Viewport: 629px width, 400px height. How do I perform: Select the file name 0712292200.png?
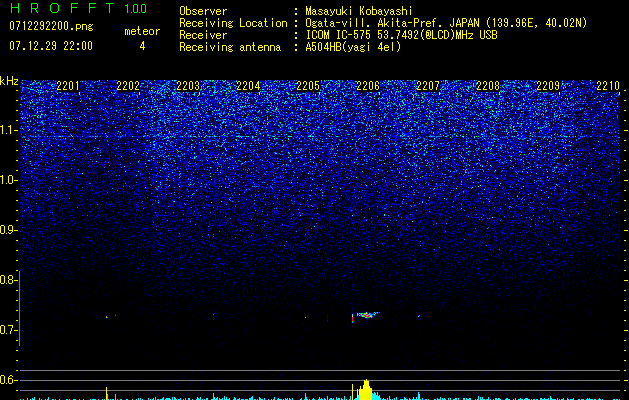click(x=51, y=27)
